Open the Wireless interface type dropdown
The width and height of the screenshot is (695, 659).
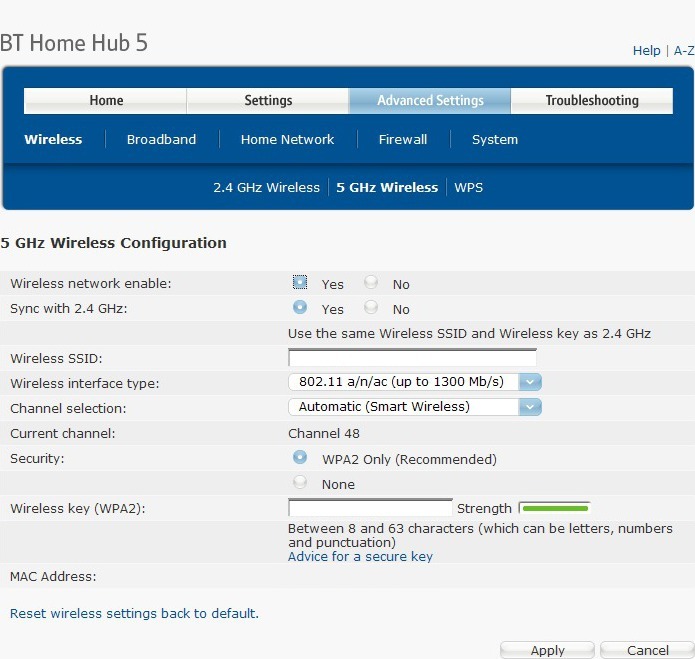click(x=414, y=382)
